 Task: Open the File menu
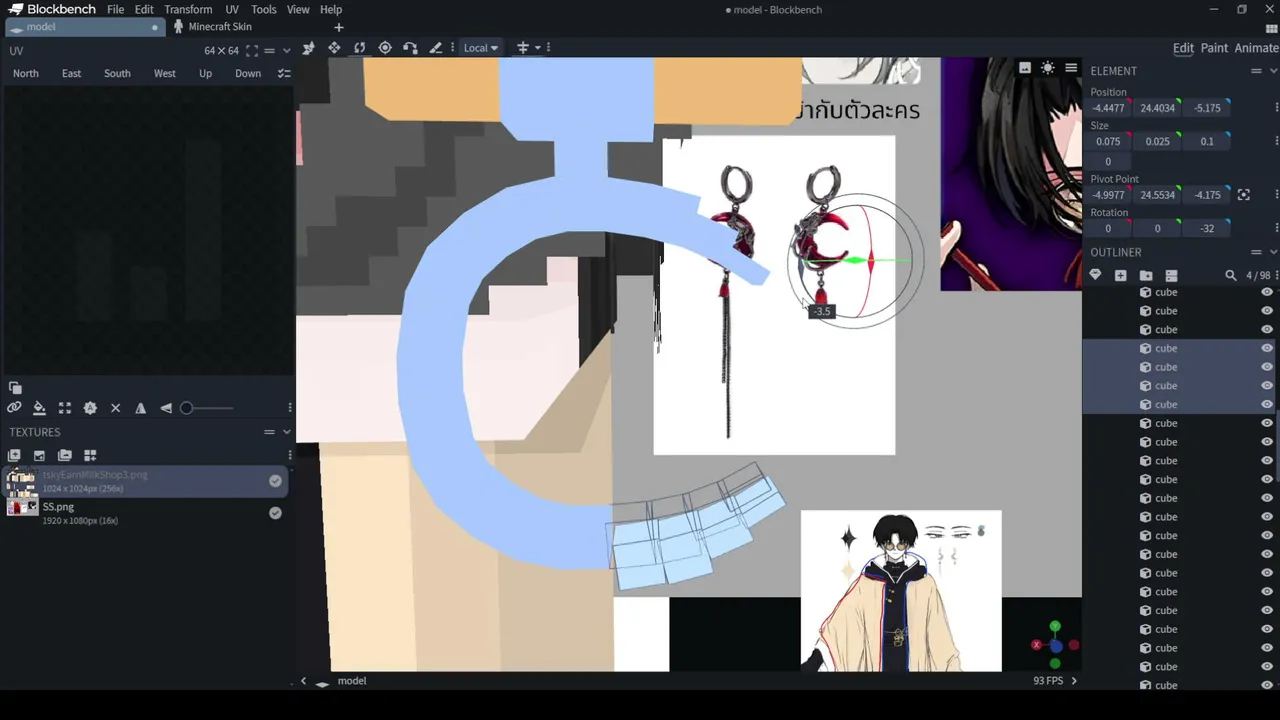pos(115,10)
